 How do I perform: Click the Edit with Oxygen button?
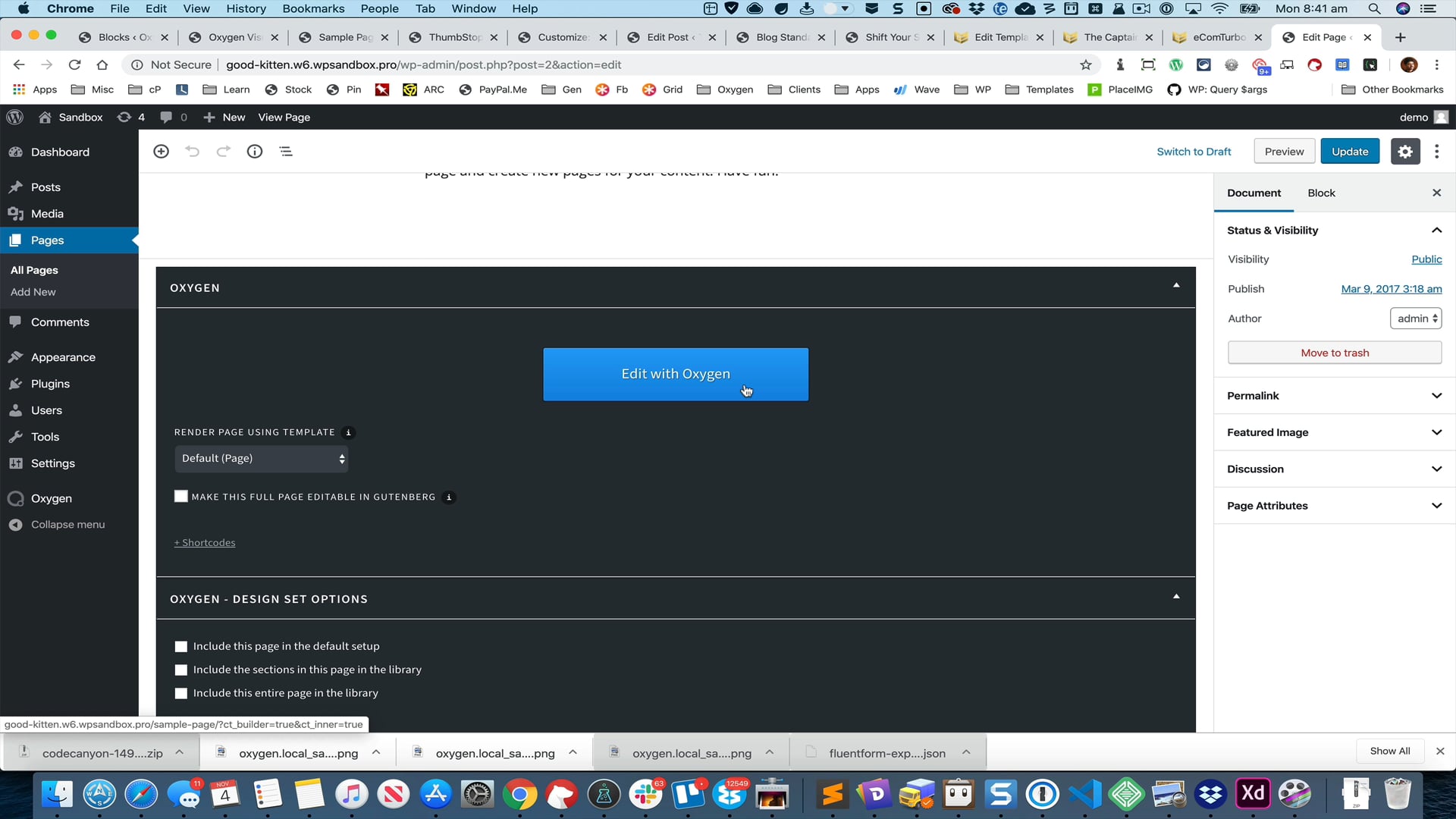(x=675, y=375)
